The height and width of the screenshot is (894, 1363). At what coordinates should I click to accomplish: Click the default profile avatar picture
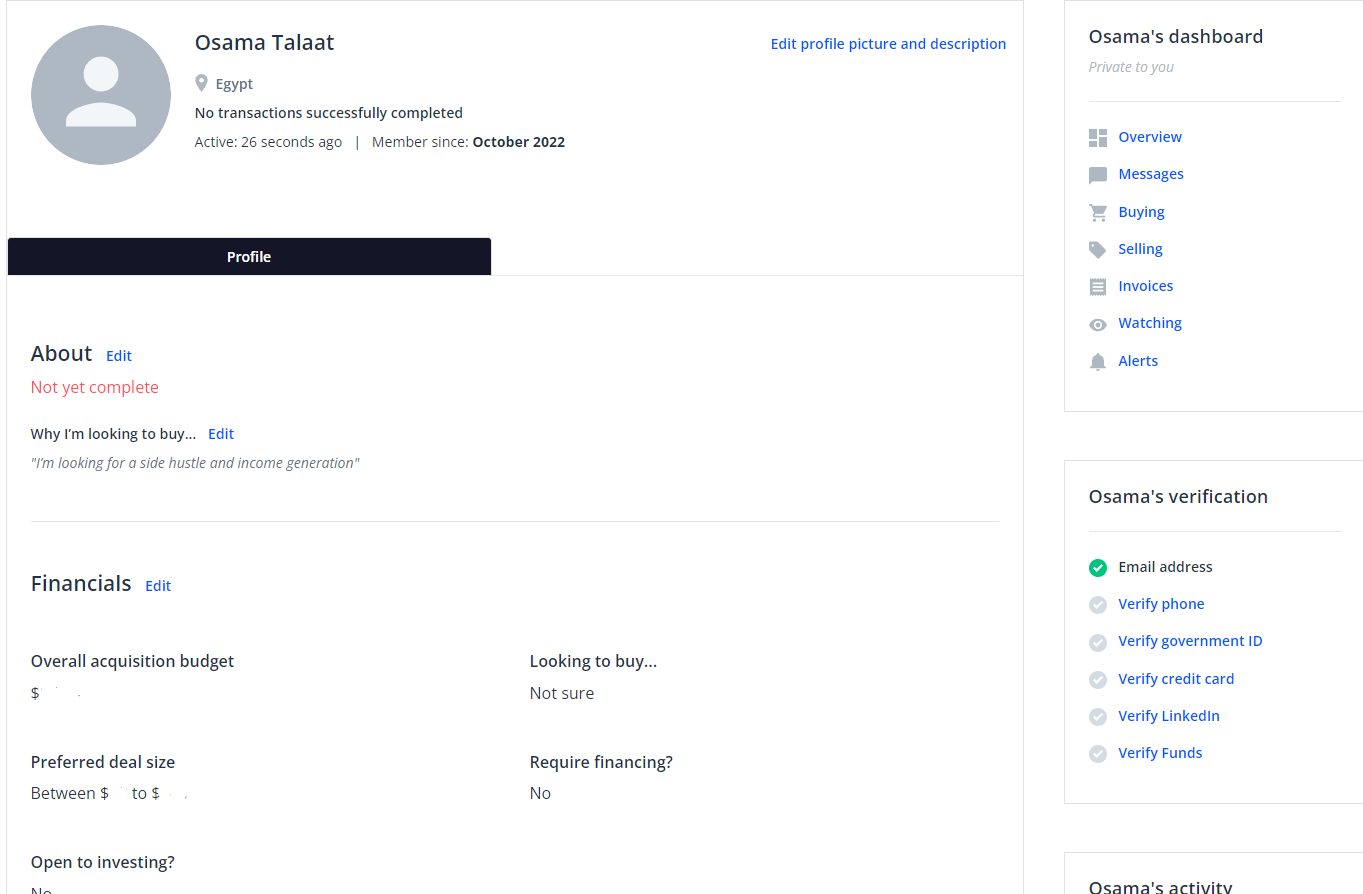click(x=101, y=95)
